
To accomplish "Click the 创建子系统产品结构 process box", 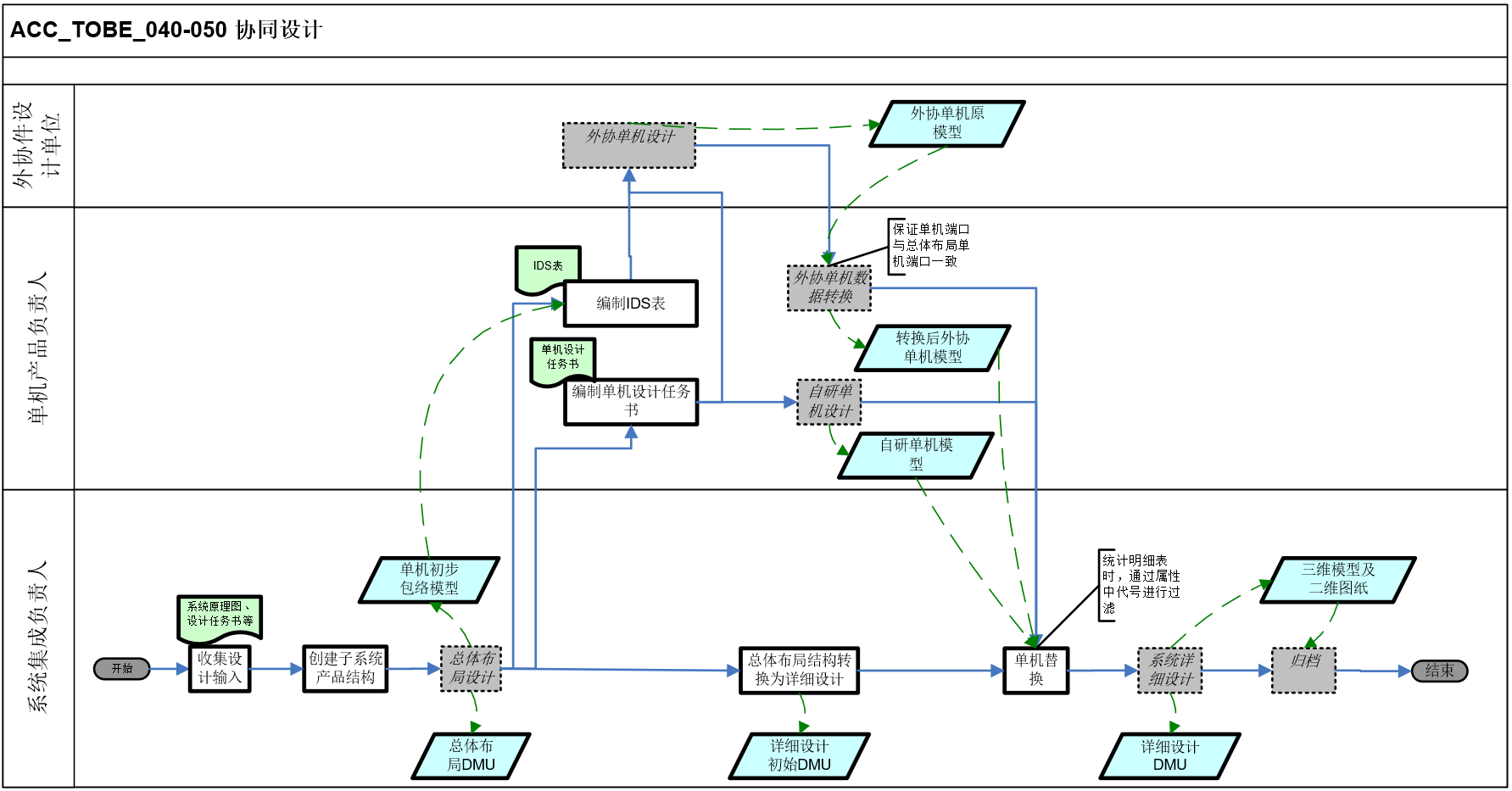I will click(345, 669).
